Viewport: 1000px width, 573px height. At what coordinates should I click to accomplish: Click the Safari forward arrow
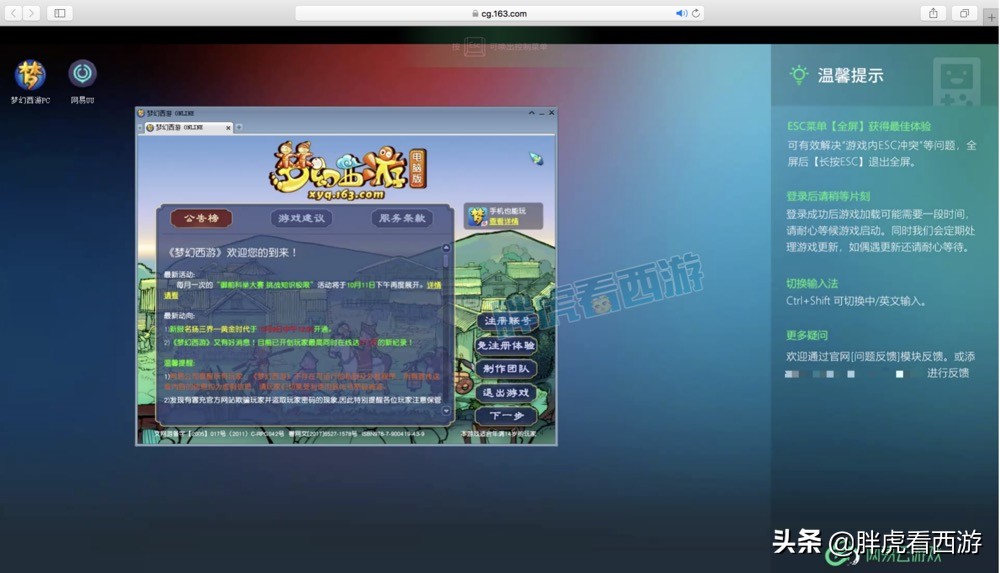(x=32, y=13)
